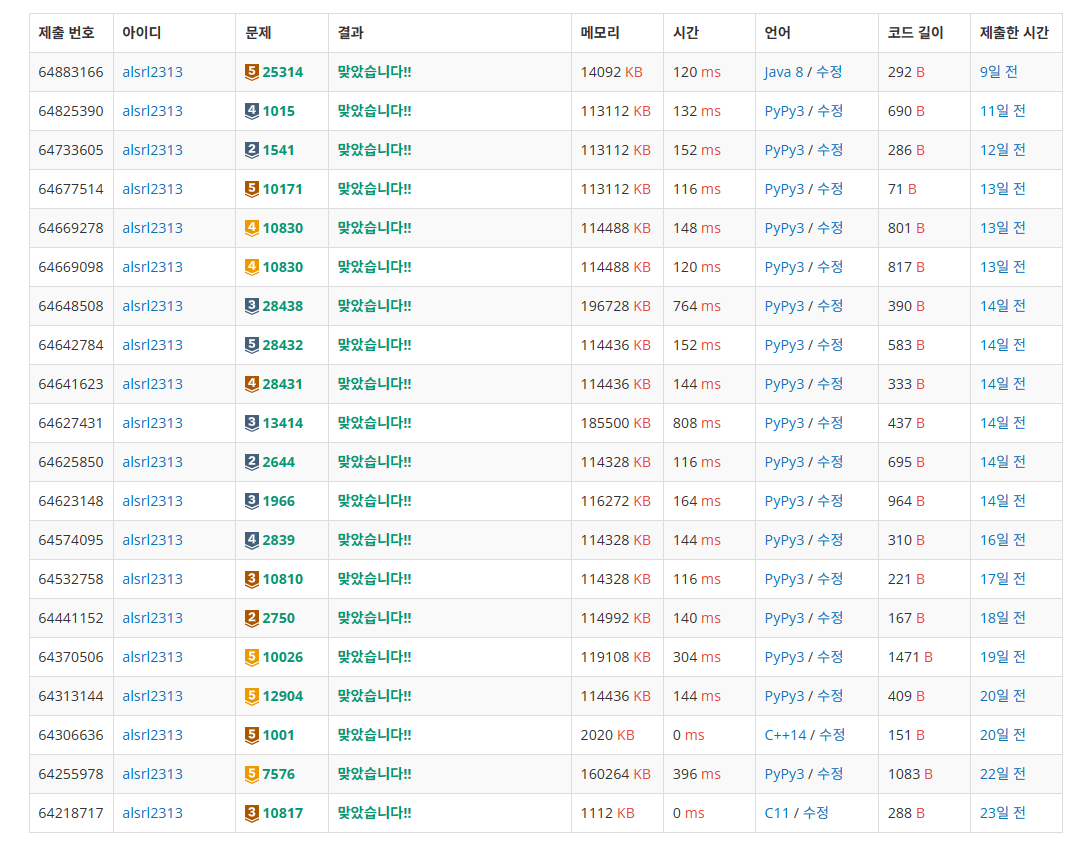Viewport: 1081px width, 844px height.
Task: Click the gold tier badge in submission 64669278 row
Action: pos(252,228)
